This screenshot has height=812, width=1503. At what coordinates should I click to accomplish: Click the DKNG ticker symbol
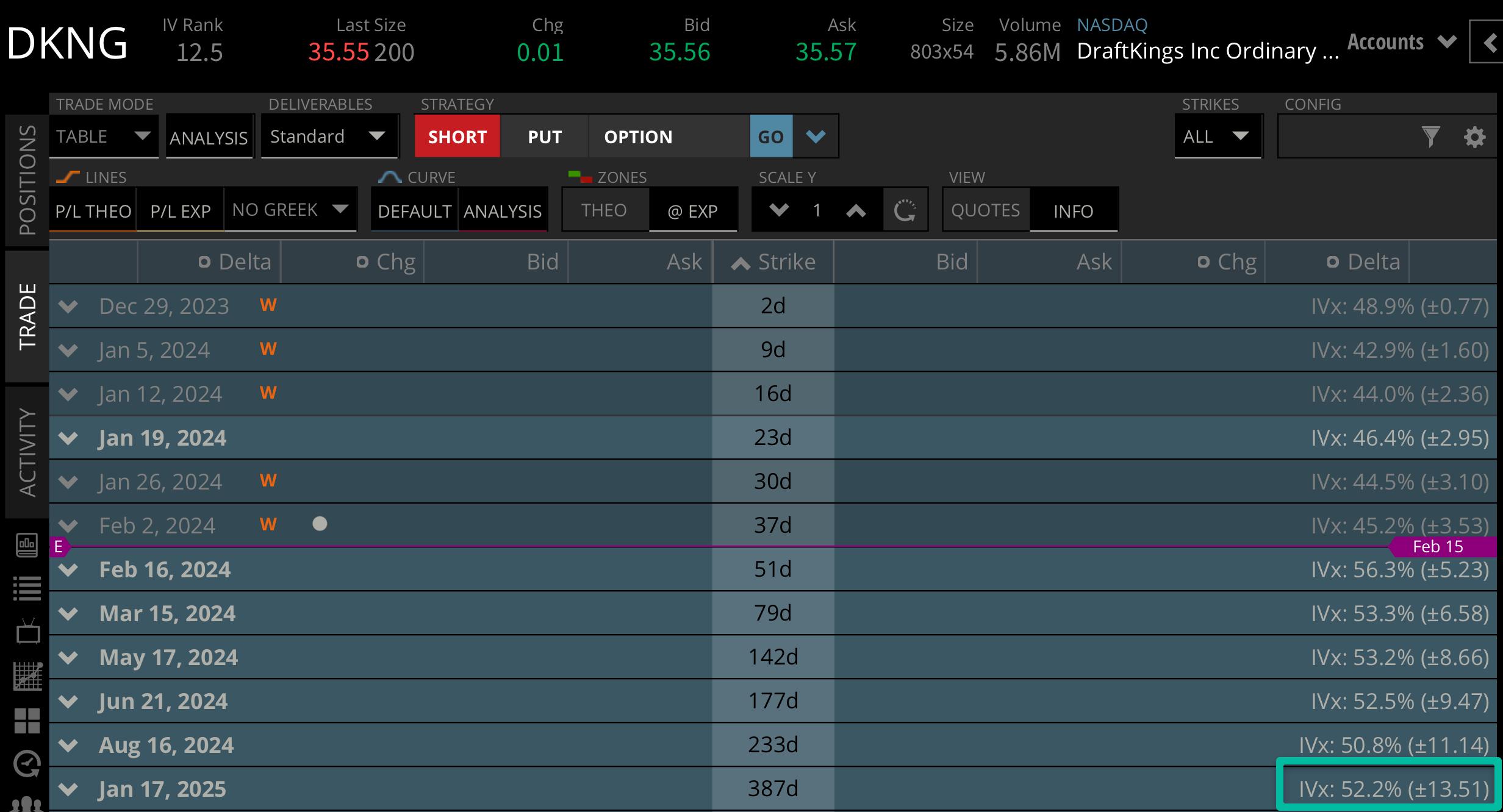pos(67,44)
